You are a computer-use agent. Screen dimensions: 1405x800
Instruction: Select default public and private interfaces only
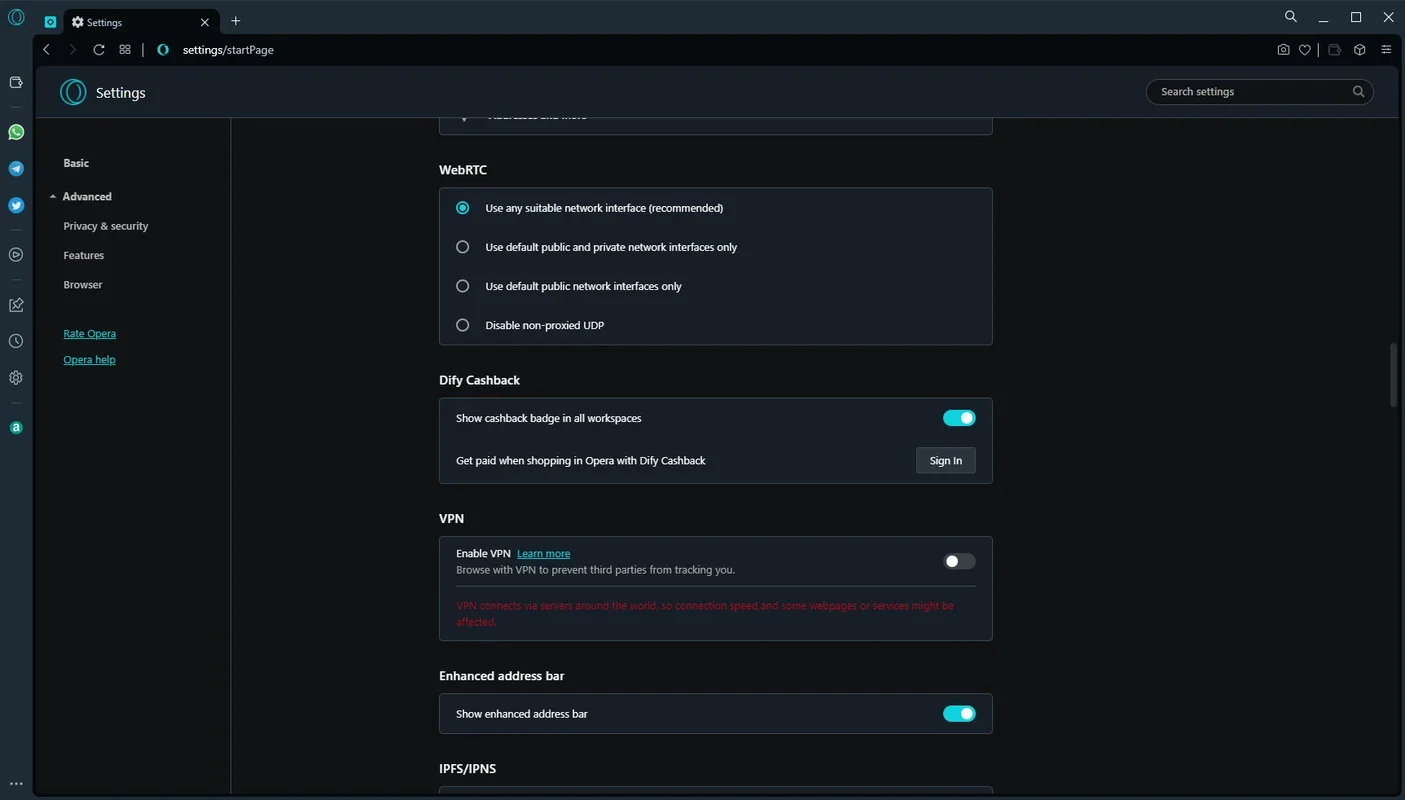coord(462,247)
